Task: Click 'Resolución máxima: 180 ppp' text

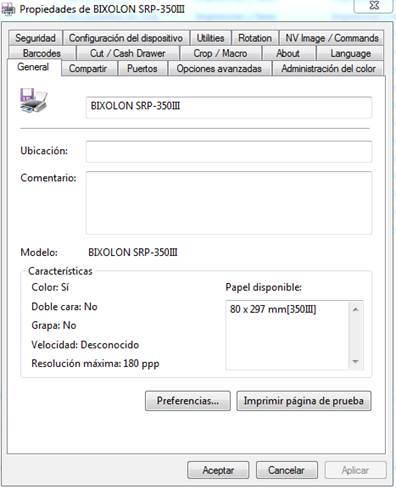Action: [95, 364]
